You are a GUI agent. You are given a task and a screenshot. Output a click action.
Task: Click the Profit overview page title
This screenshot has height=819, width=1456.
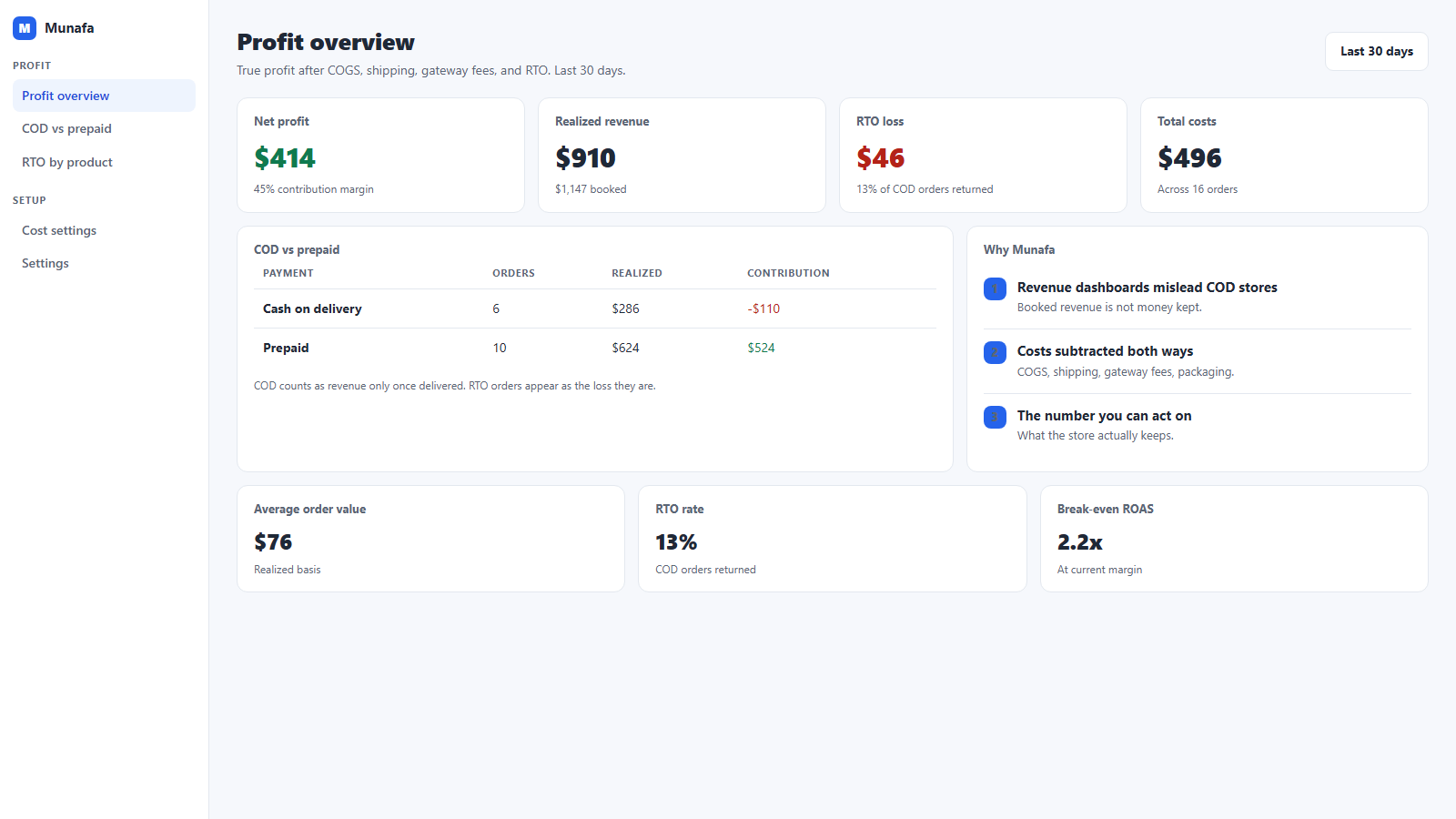pyautogui.click(x=326, y=42)
